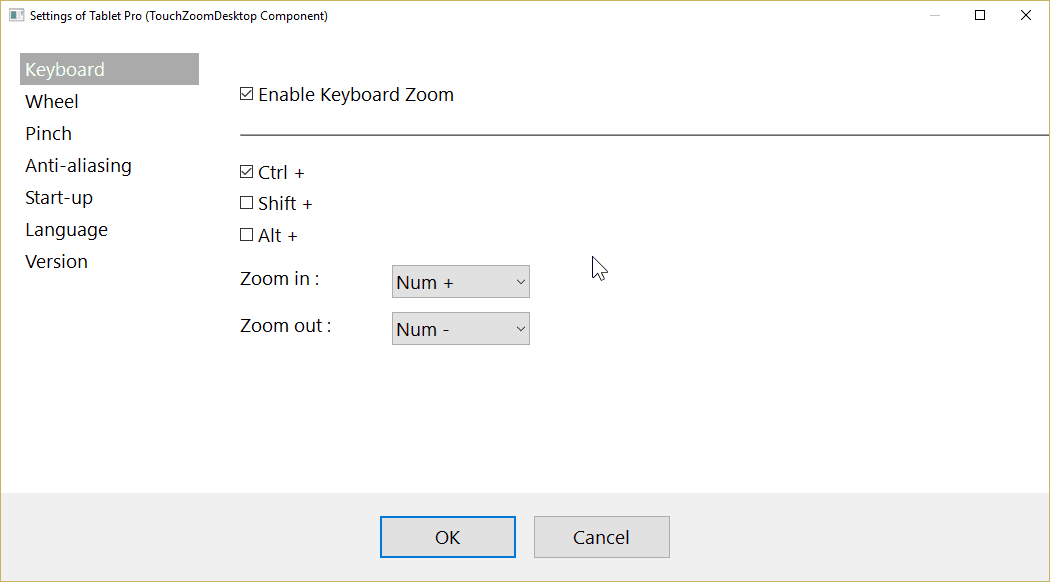Open the Start-up settings page
1050x582 pixels.
click(x=59, y=197)
